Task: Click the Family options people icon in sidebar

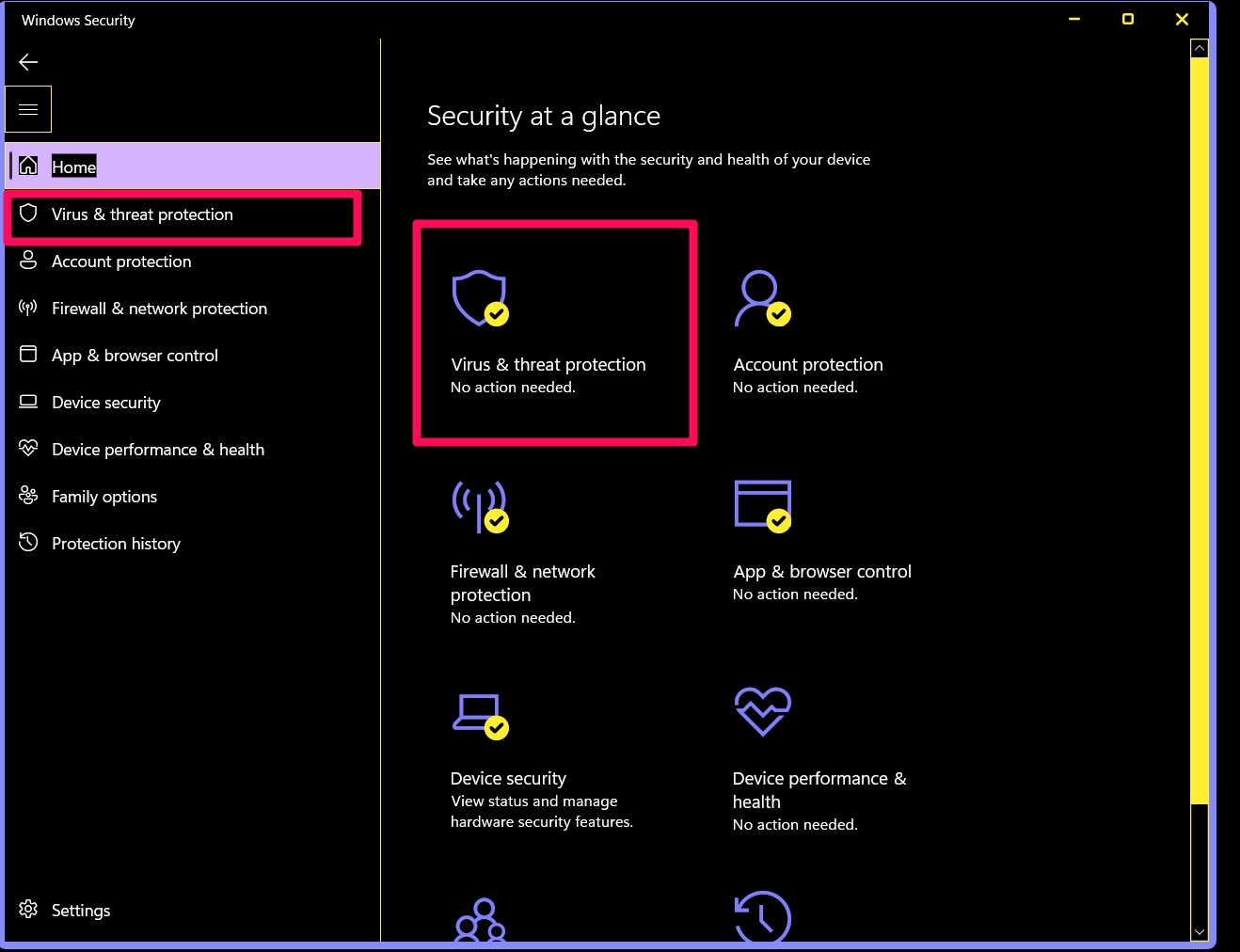Action: [x=28, y=495]
